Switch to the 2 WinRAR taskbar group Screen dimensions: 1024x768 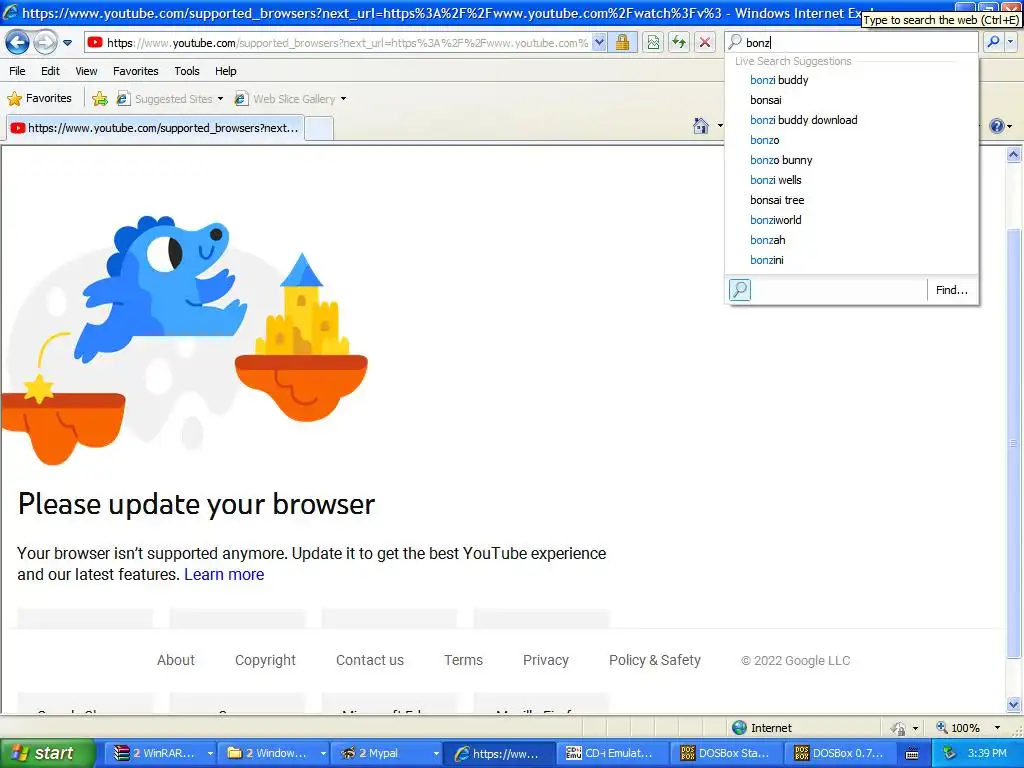161,753
